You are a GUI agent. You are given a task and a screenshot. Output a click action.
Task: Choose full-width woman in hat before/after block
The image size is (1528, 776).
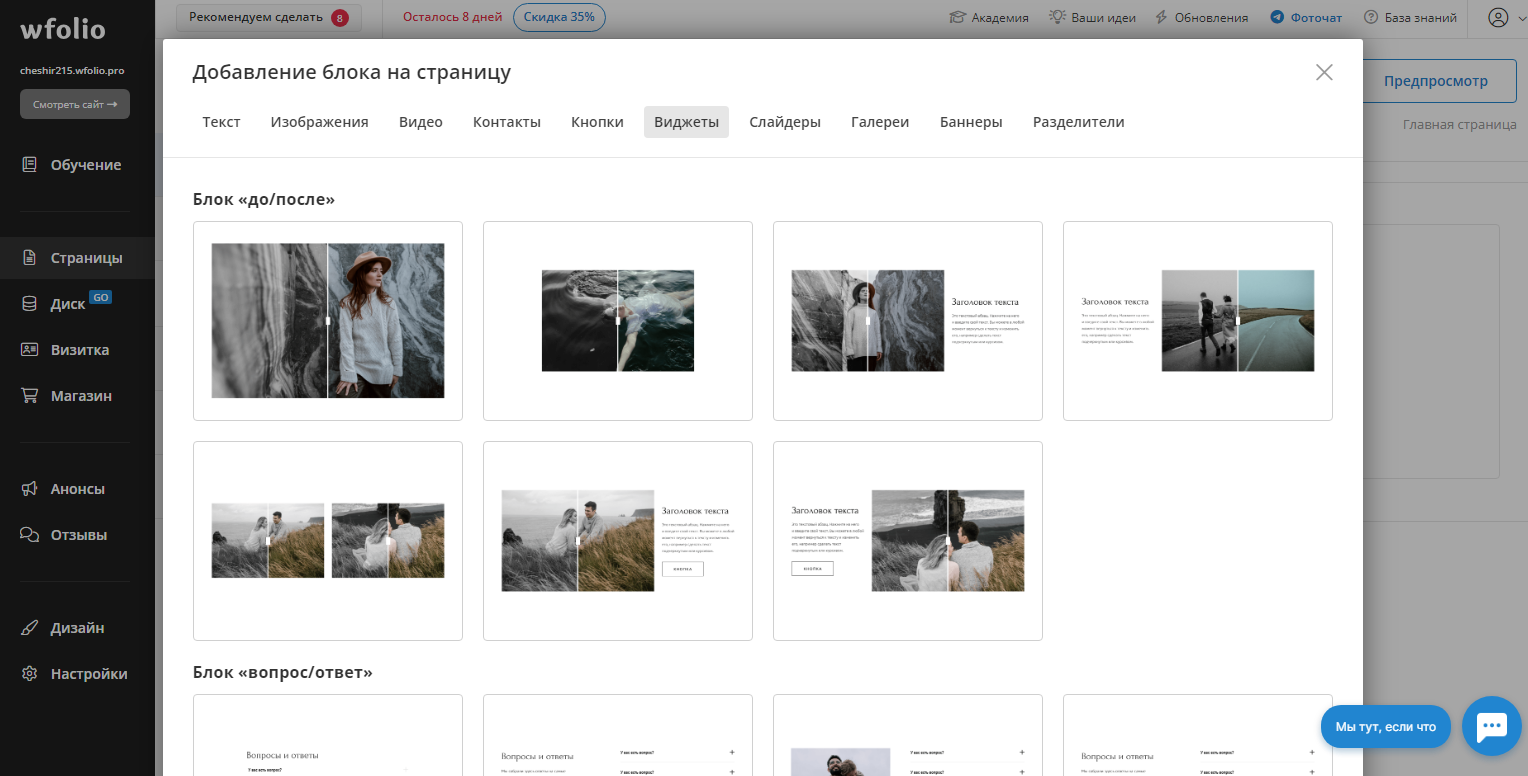click(328, 321)
